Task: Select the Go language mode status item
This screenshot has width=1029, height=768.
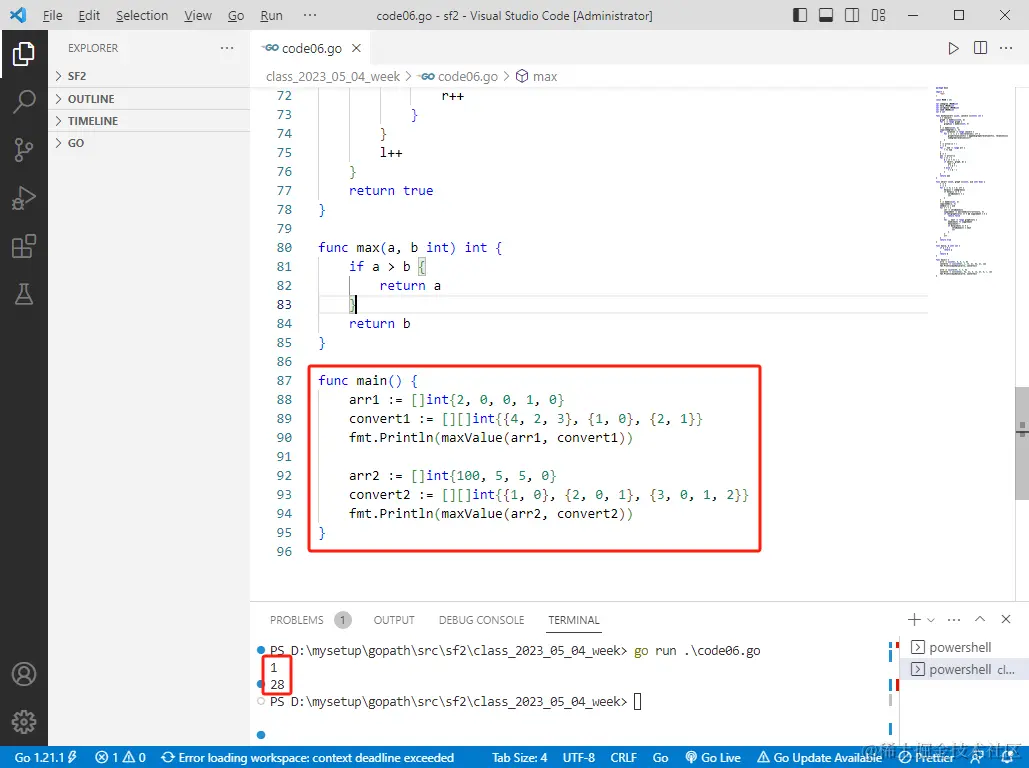Action: [x=660, y=757]
